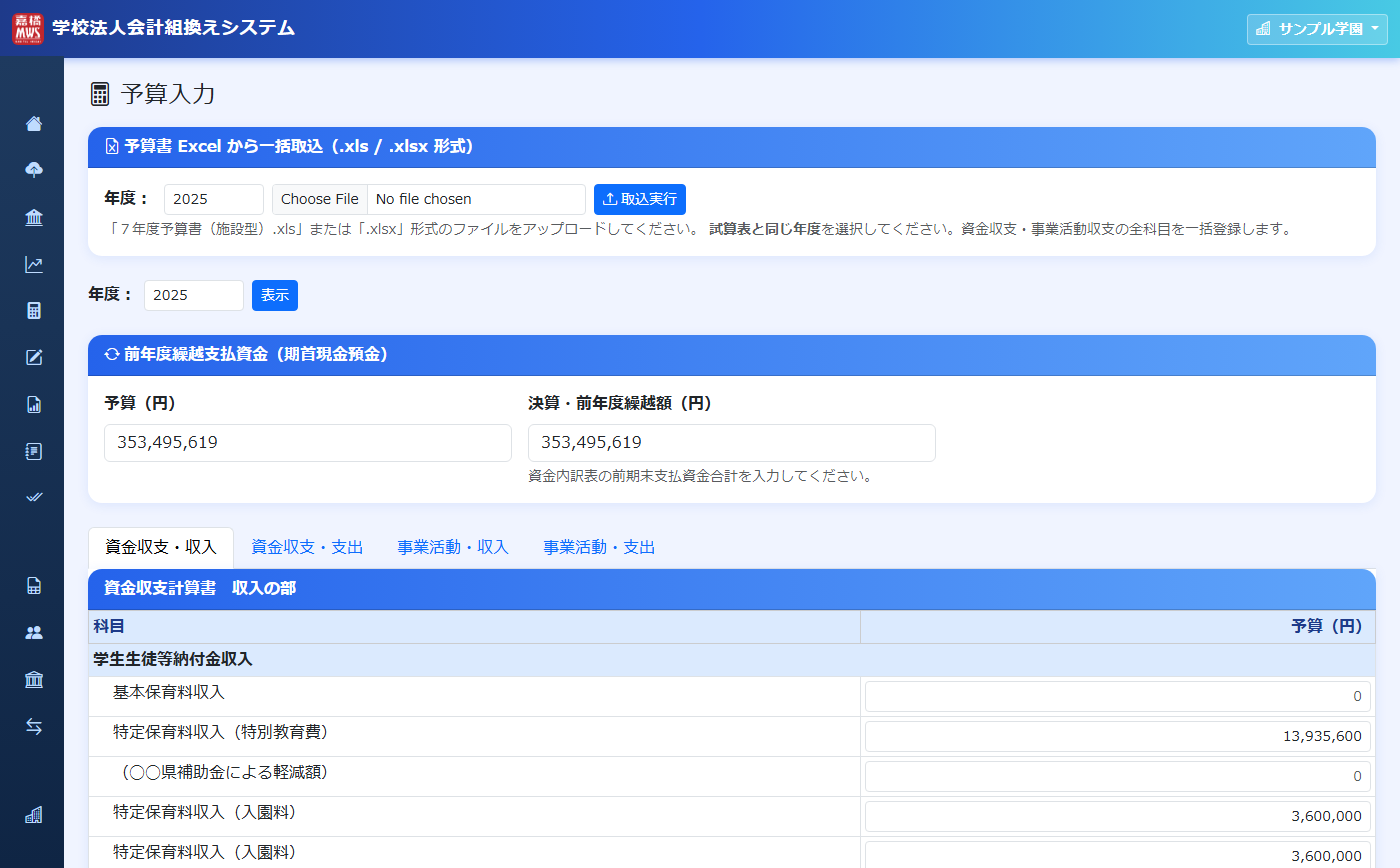The width and height of the screenshot is (1400, 868).
Task: Click the 基本保育料収入 budget field
Action: 1118,697
